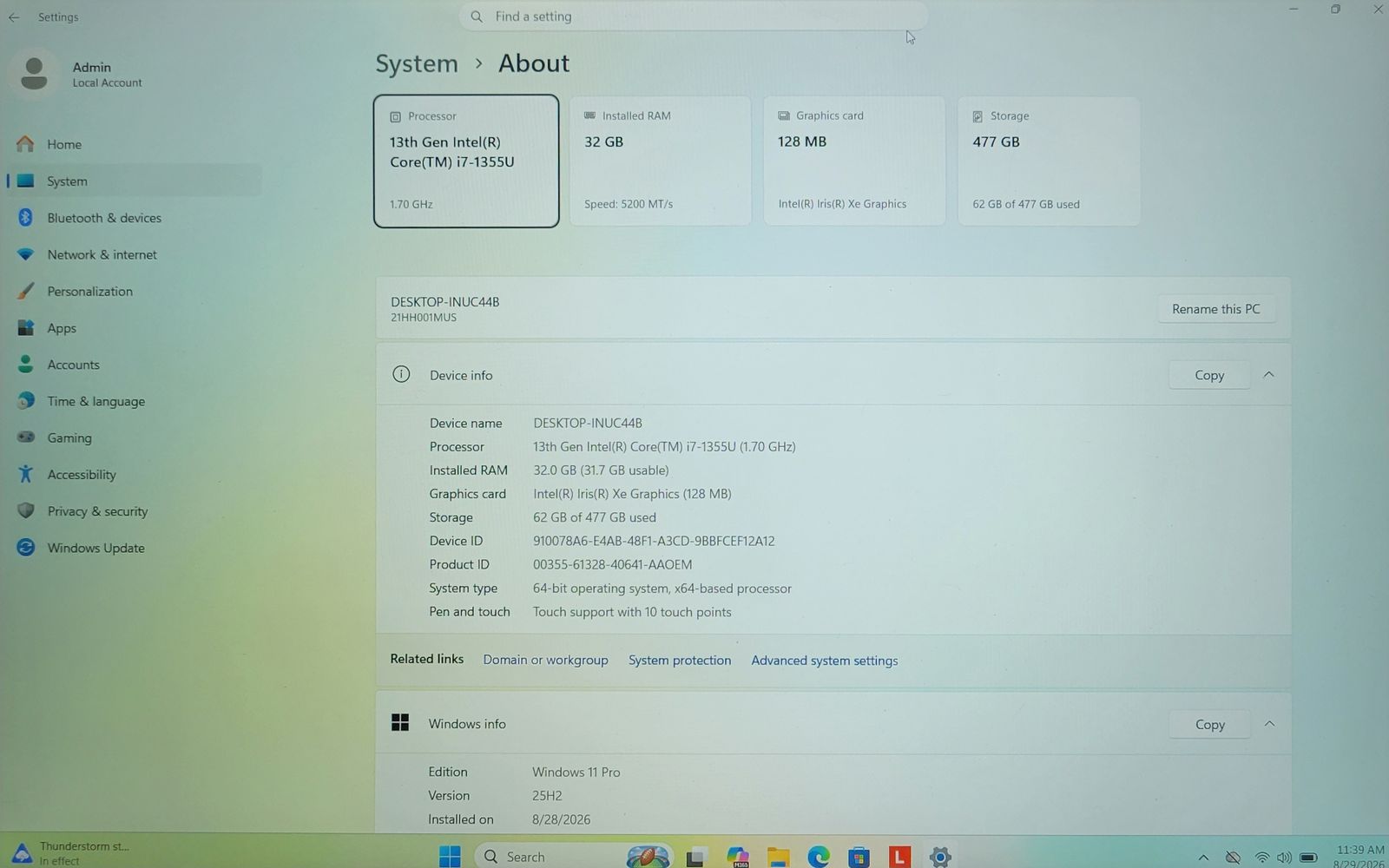Click the Accessibility figure icon
The image size is (1389, 868).
coord(26,474)
